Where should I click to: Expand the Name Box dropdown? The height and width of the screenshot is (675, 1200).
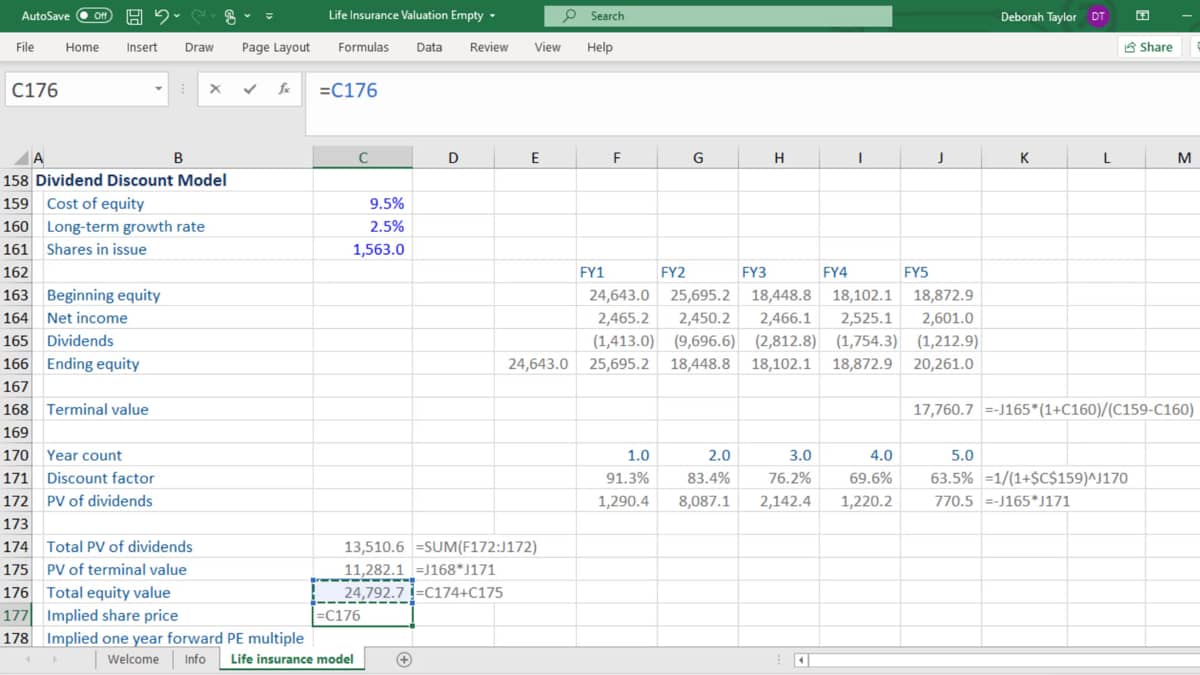pyautogui.click(x=158, y=89)
